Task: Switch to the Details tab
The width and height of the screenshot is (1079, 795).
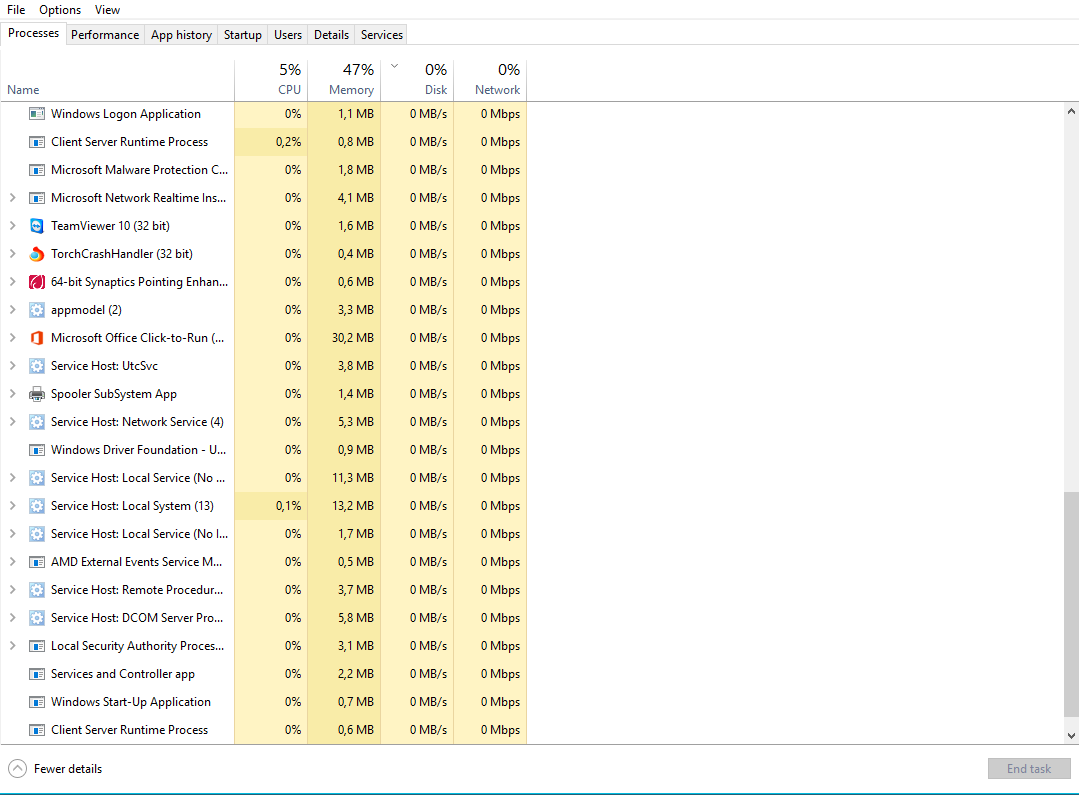Action: [x=332, y=34]
